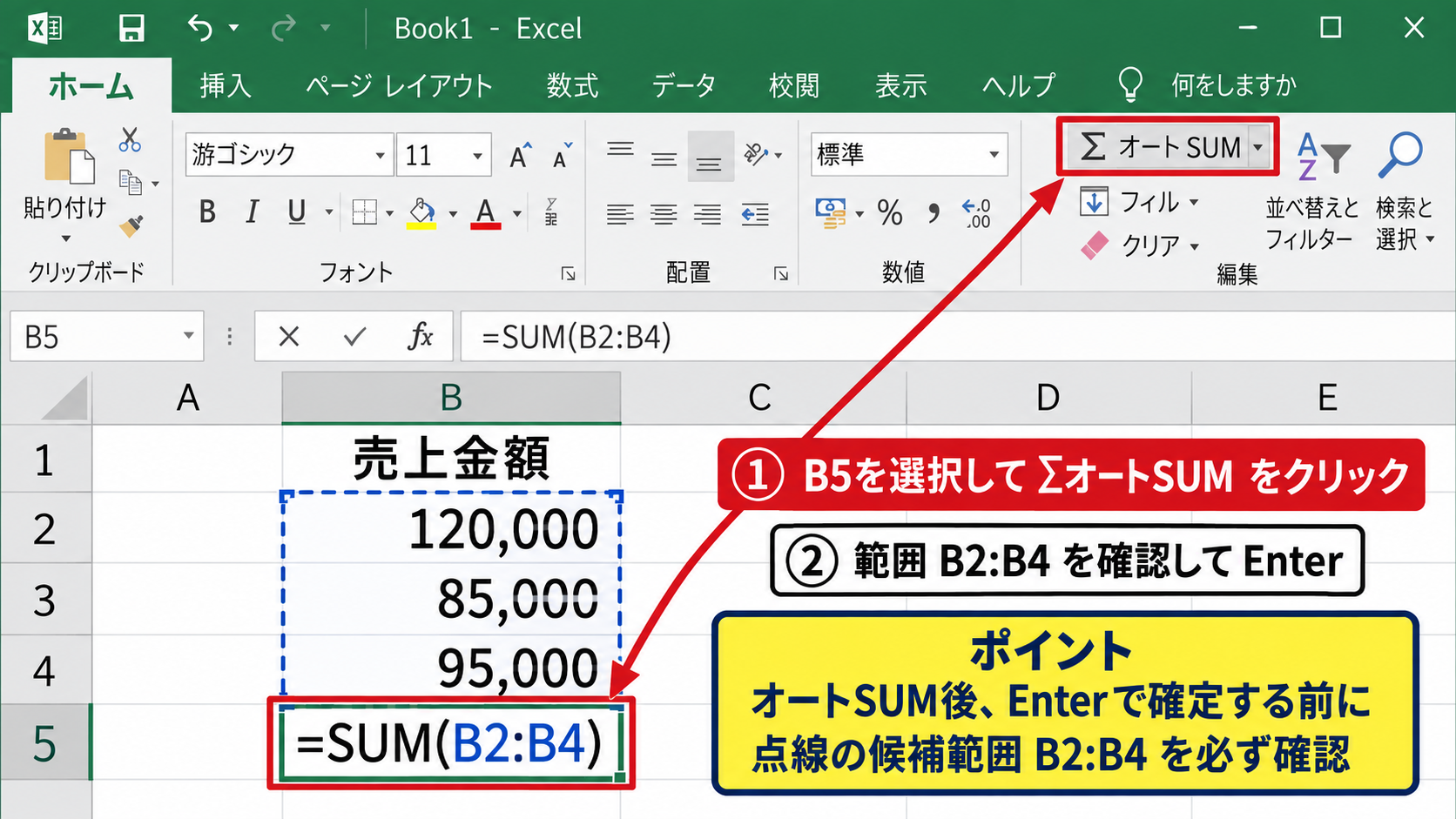Decrease font size with small A icon
The height and width of the screenshot is (819, 1456).
tap(562, 156)
